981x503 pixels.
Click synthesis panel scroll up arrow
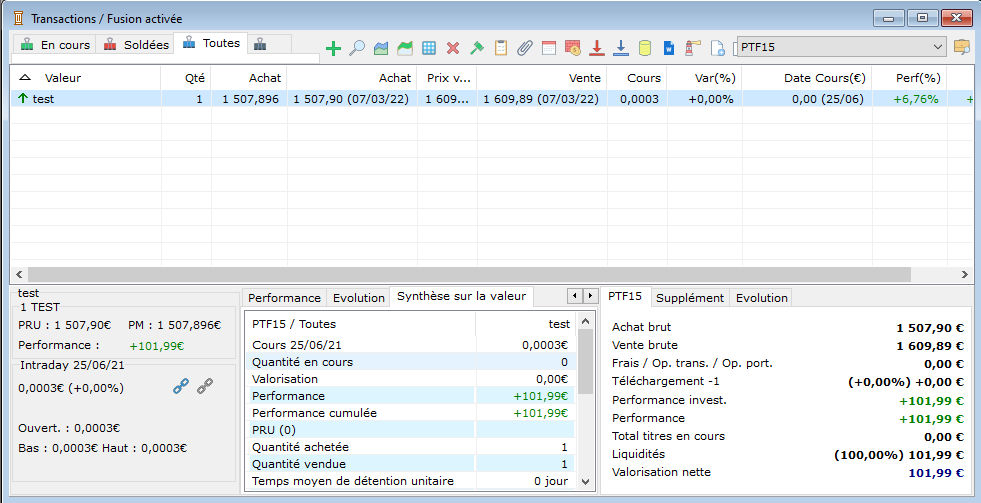pos(586,322)
